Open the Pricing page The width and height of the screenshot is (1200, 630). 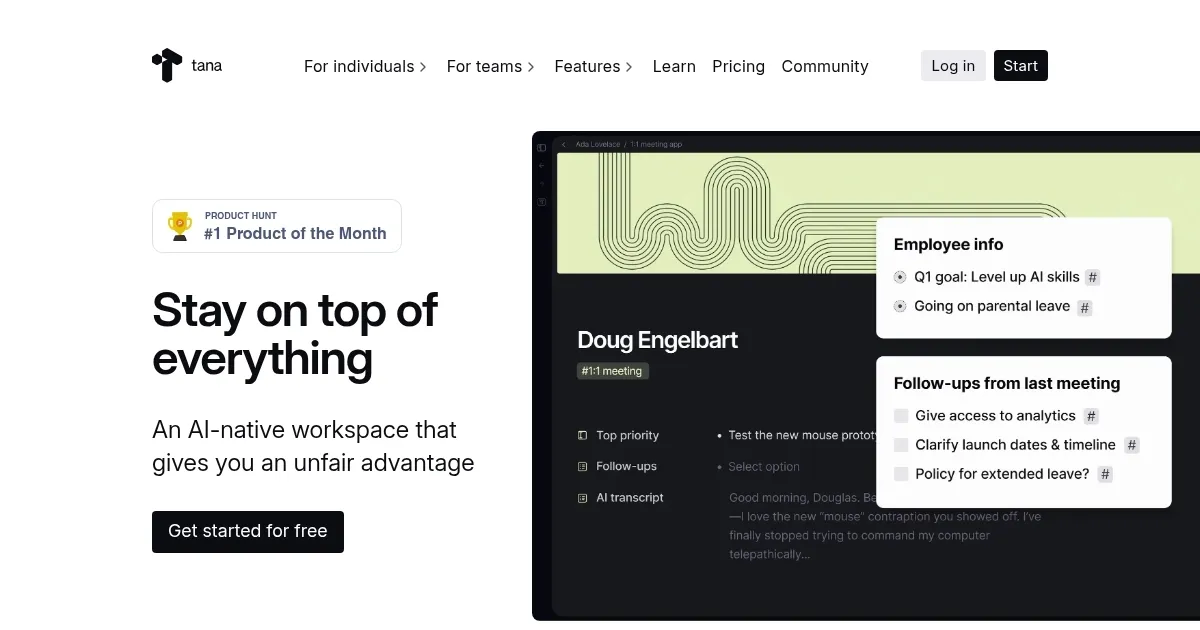738,66
